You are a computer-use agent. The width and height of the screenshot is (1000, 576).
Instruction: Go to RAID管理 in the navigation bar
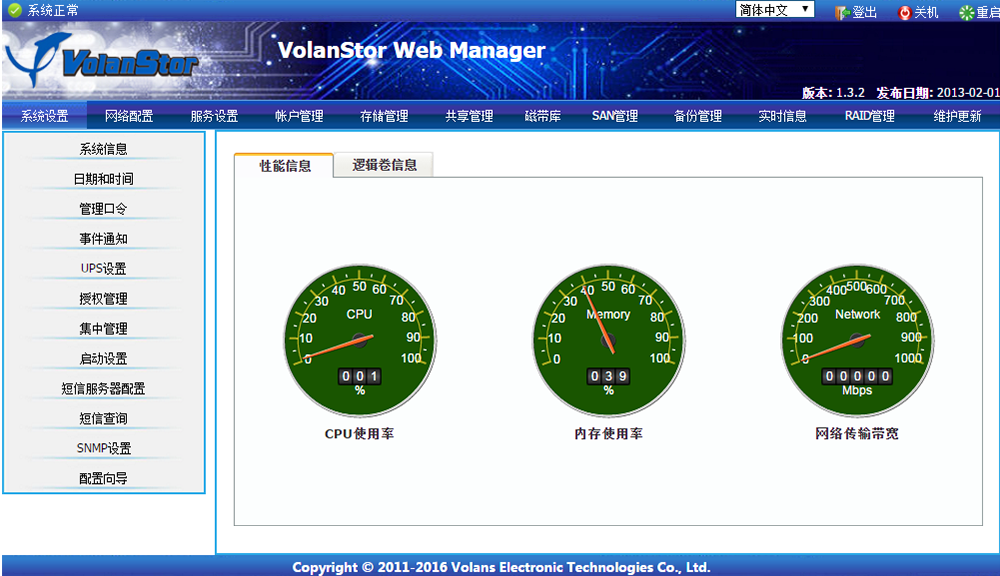point(869,116)
